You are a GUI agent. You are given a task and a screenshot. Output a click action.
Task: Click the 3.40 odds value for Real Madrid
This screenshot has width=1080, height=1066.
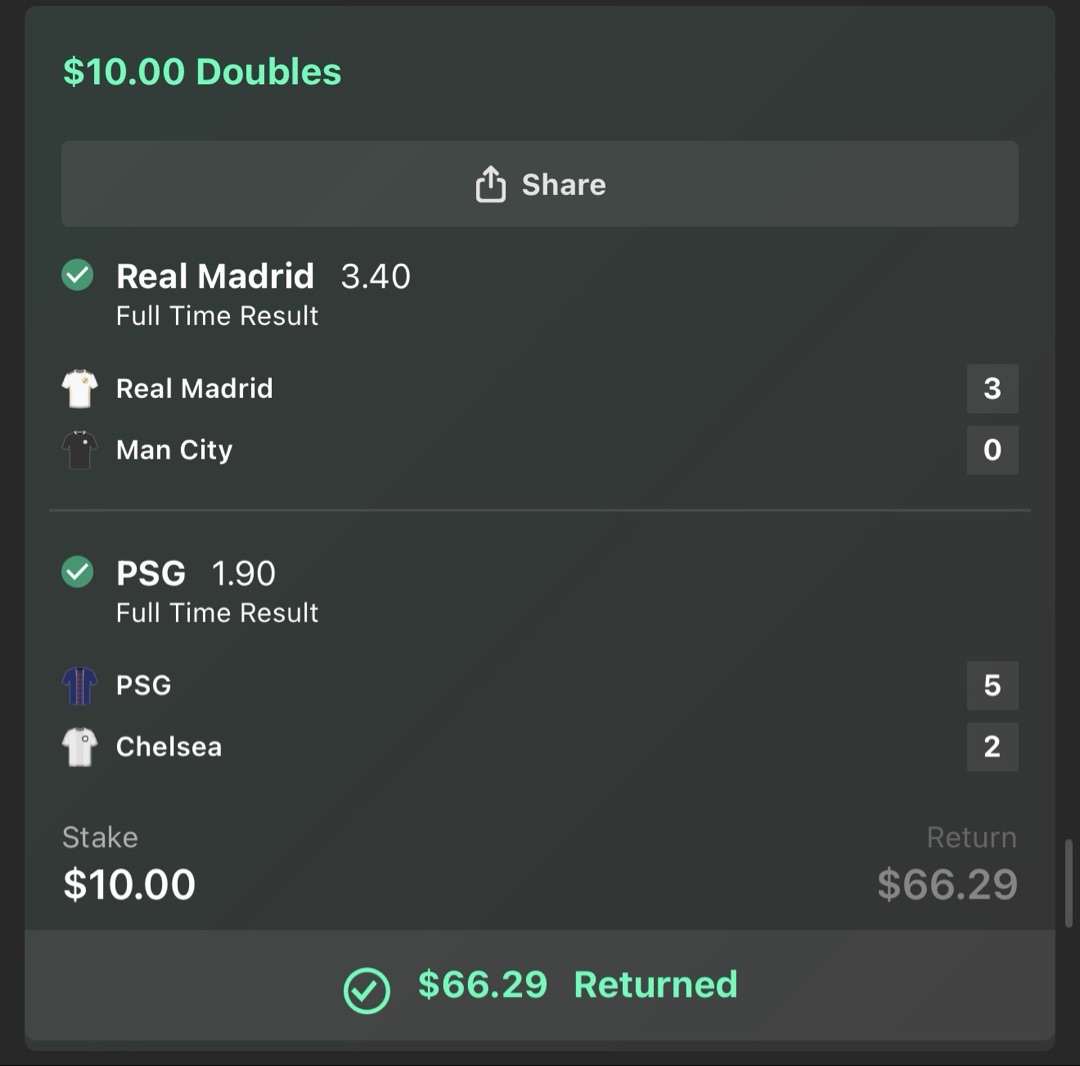pyautogui.click(x=374, y=276)
